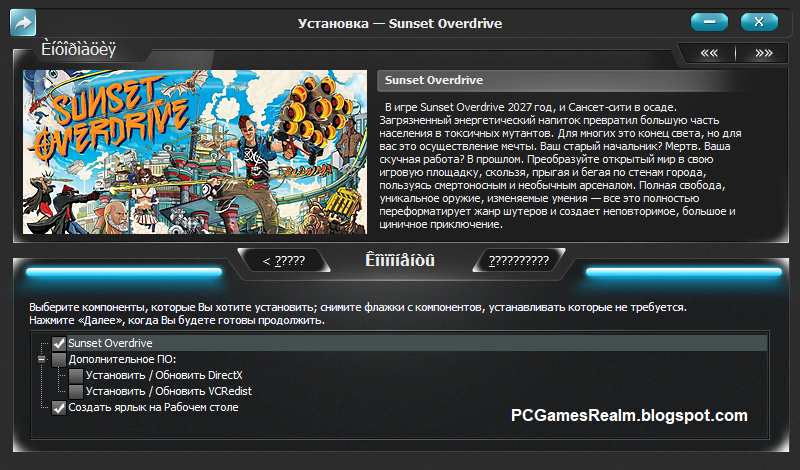Click the next button labeled ??????????
The width and height of the screenshot is (800, 470).
click(519, 261)
